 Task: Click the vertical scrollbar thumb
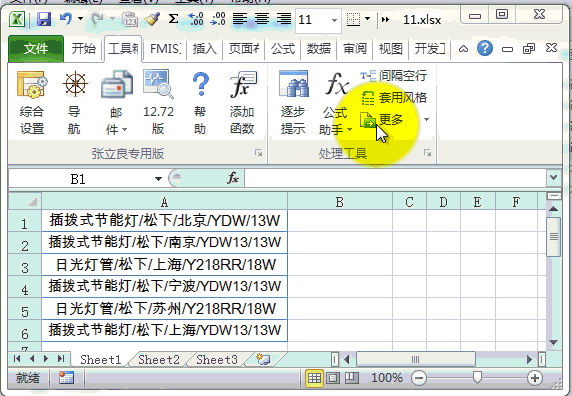click(554, 236)
